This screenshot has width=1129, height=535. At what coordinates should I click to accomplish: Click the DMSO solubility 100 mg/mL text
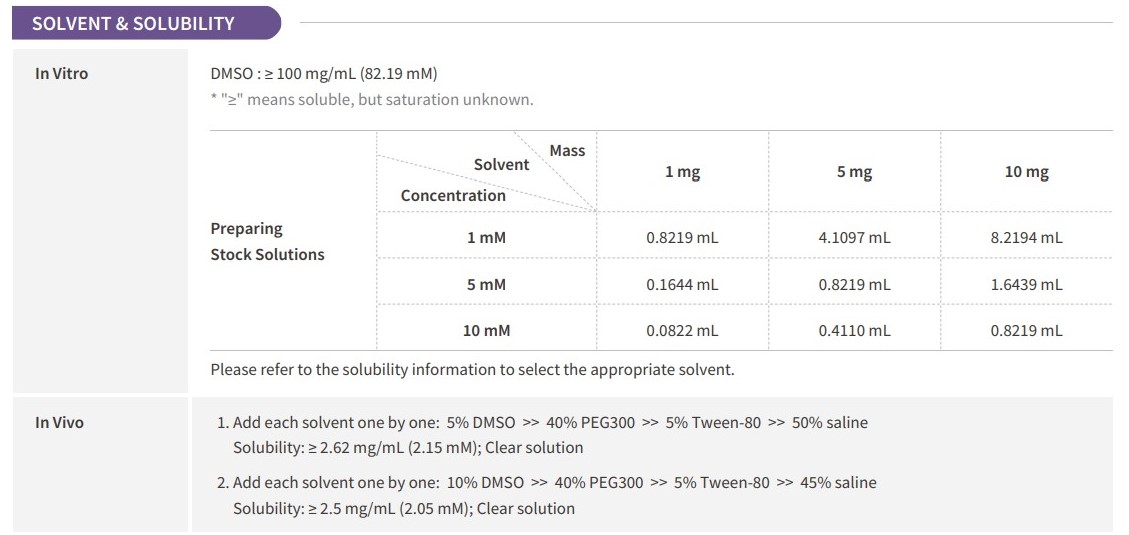pyautogui.click(x=324, y=73)
